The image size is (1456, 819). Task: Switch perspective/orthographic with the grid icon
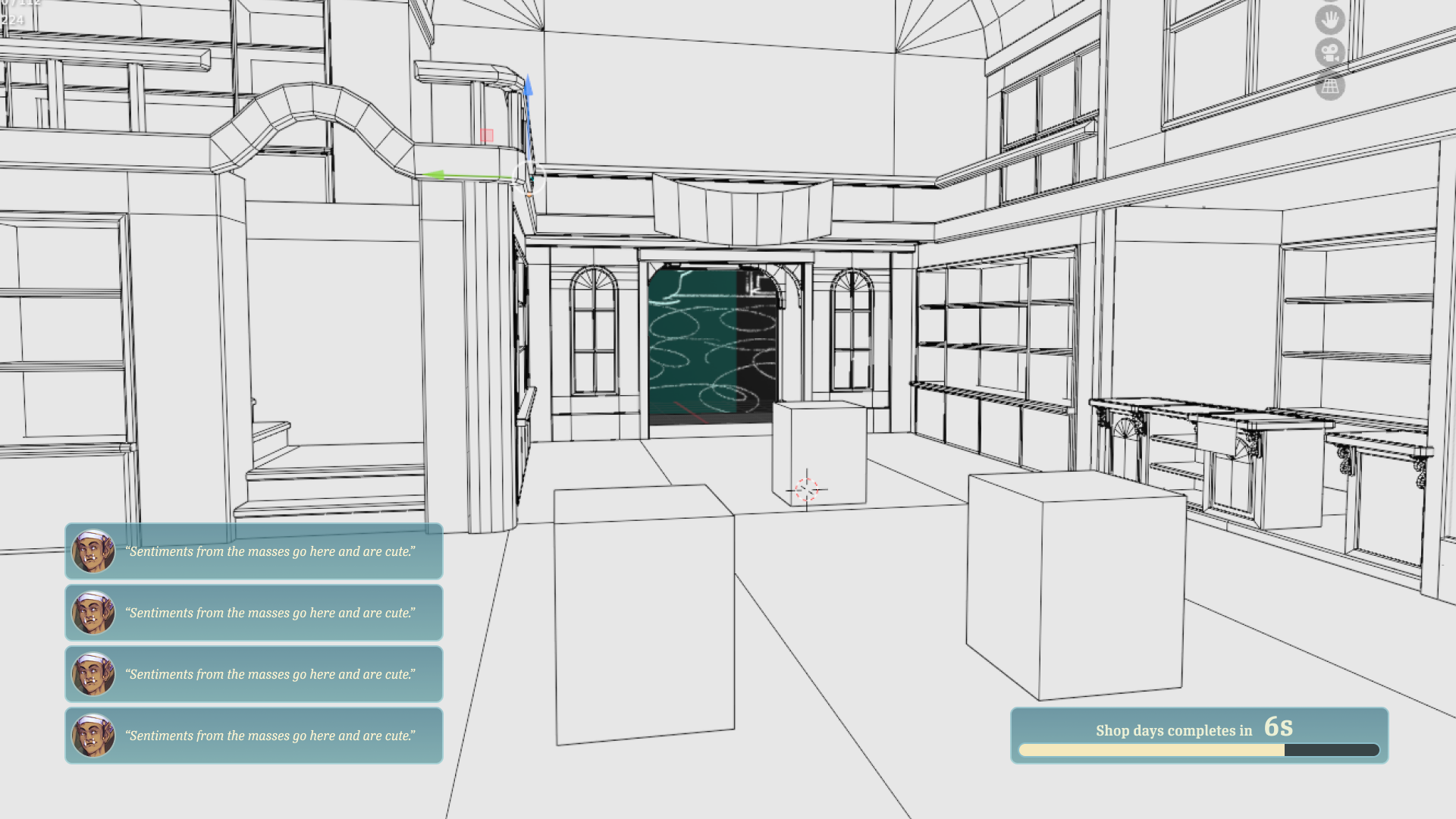(x=1329, y=86)
